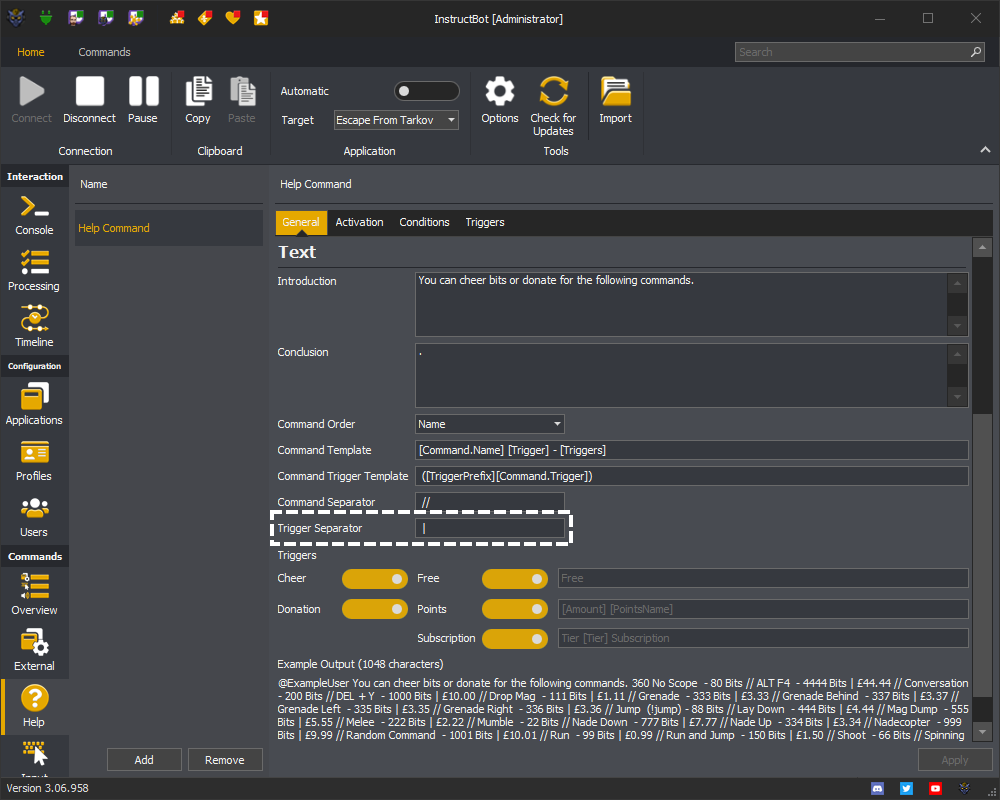Switch to the Home ribbon tab

tap(31, 52)
